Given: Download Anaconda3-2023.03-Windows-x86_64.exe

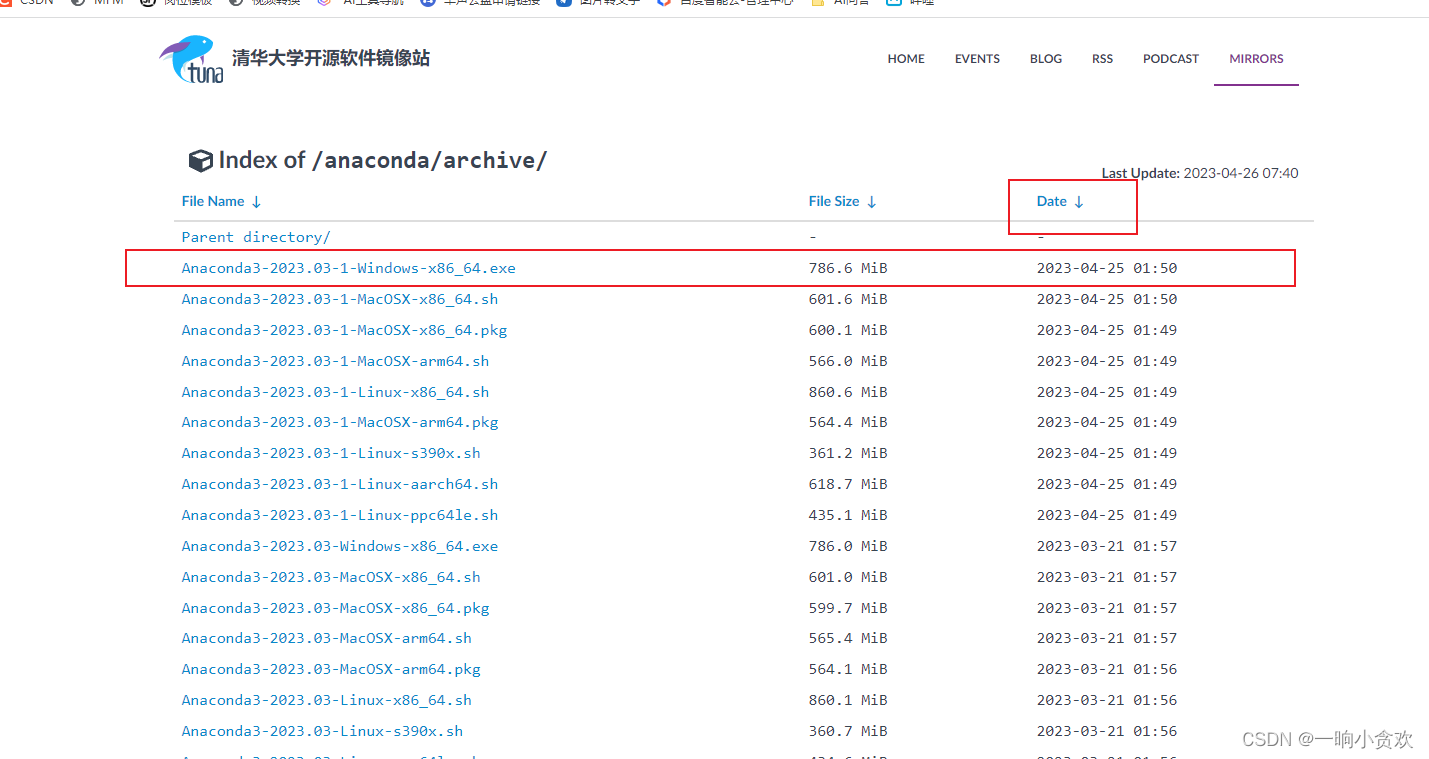Looking at the screenshot, I should tap(339, 546).
